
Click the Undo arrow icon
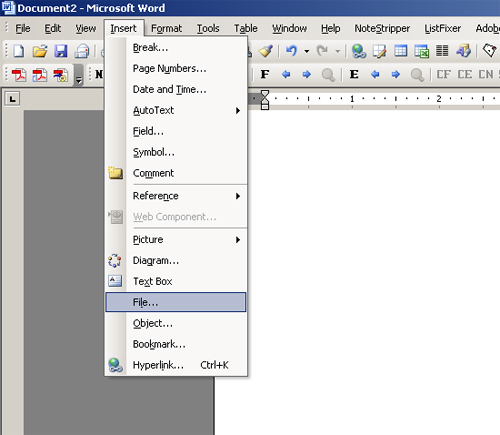(291, 51)
